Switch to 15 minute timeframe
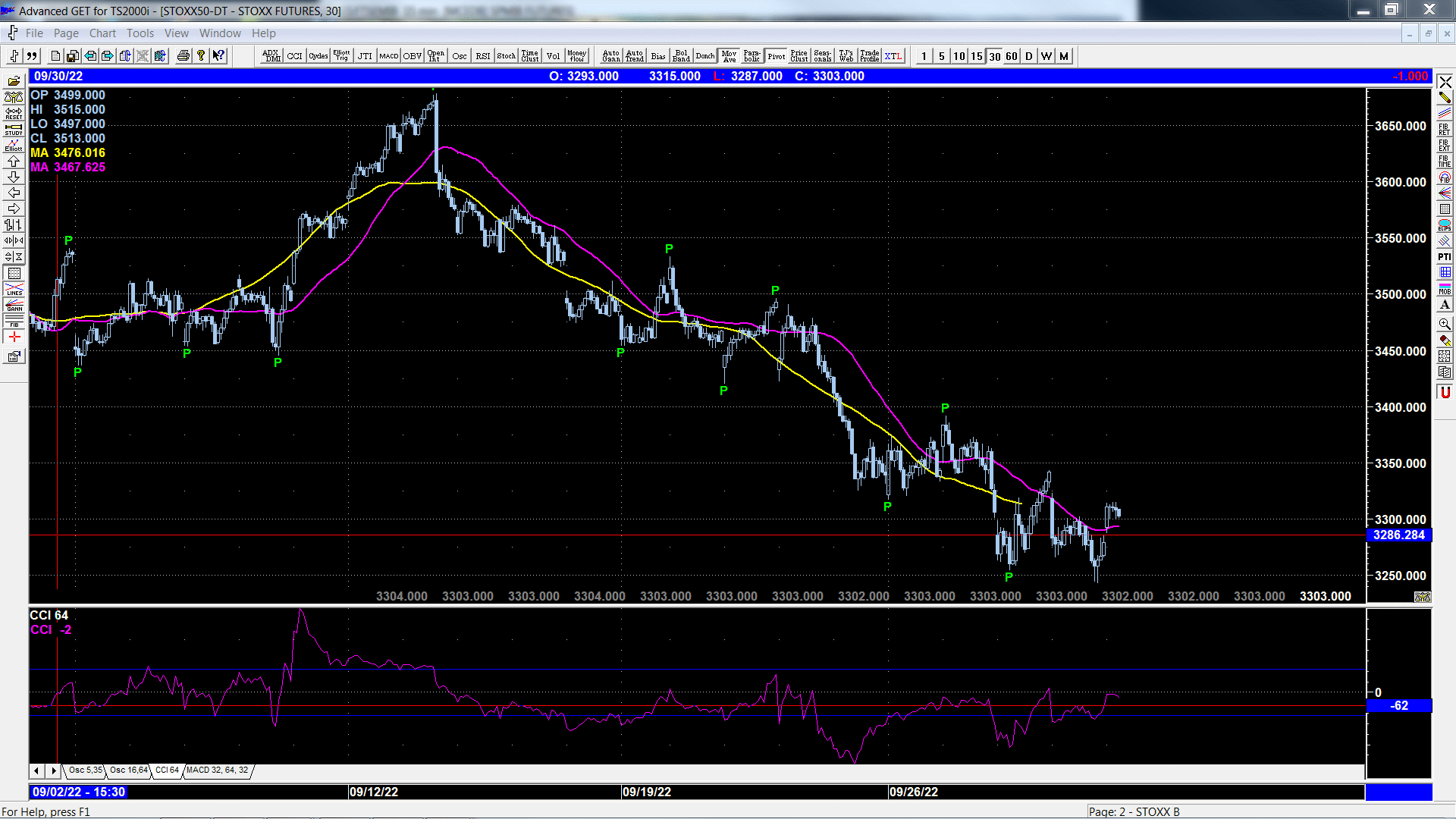Viewport: 1456px width, 819px height. [x=977, y=56]
